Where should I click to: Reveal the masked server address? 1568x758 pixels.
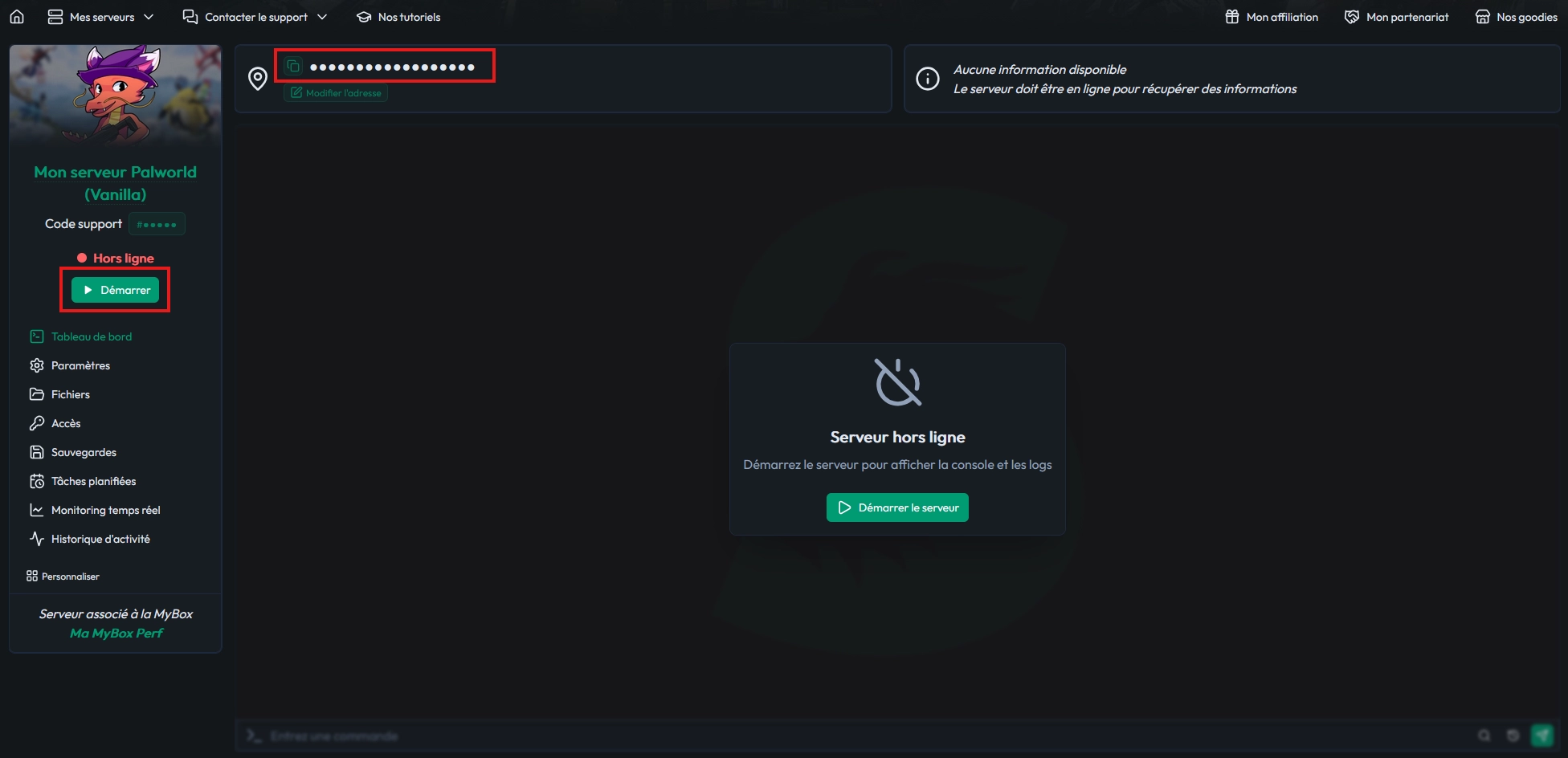pyautogui.click(x=392, y=67)
